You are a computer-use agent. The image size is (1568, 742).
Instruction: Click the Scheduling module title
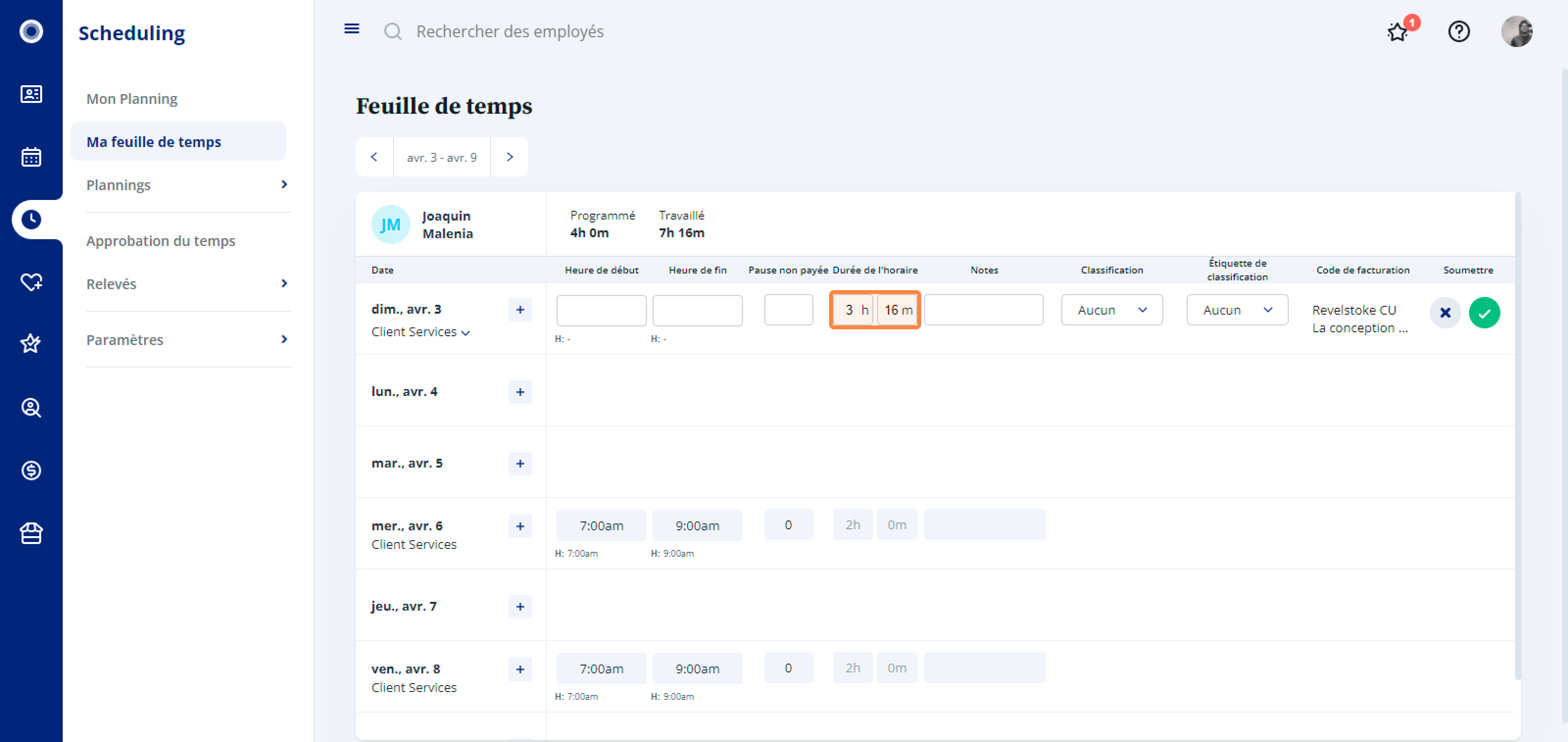131,33
